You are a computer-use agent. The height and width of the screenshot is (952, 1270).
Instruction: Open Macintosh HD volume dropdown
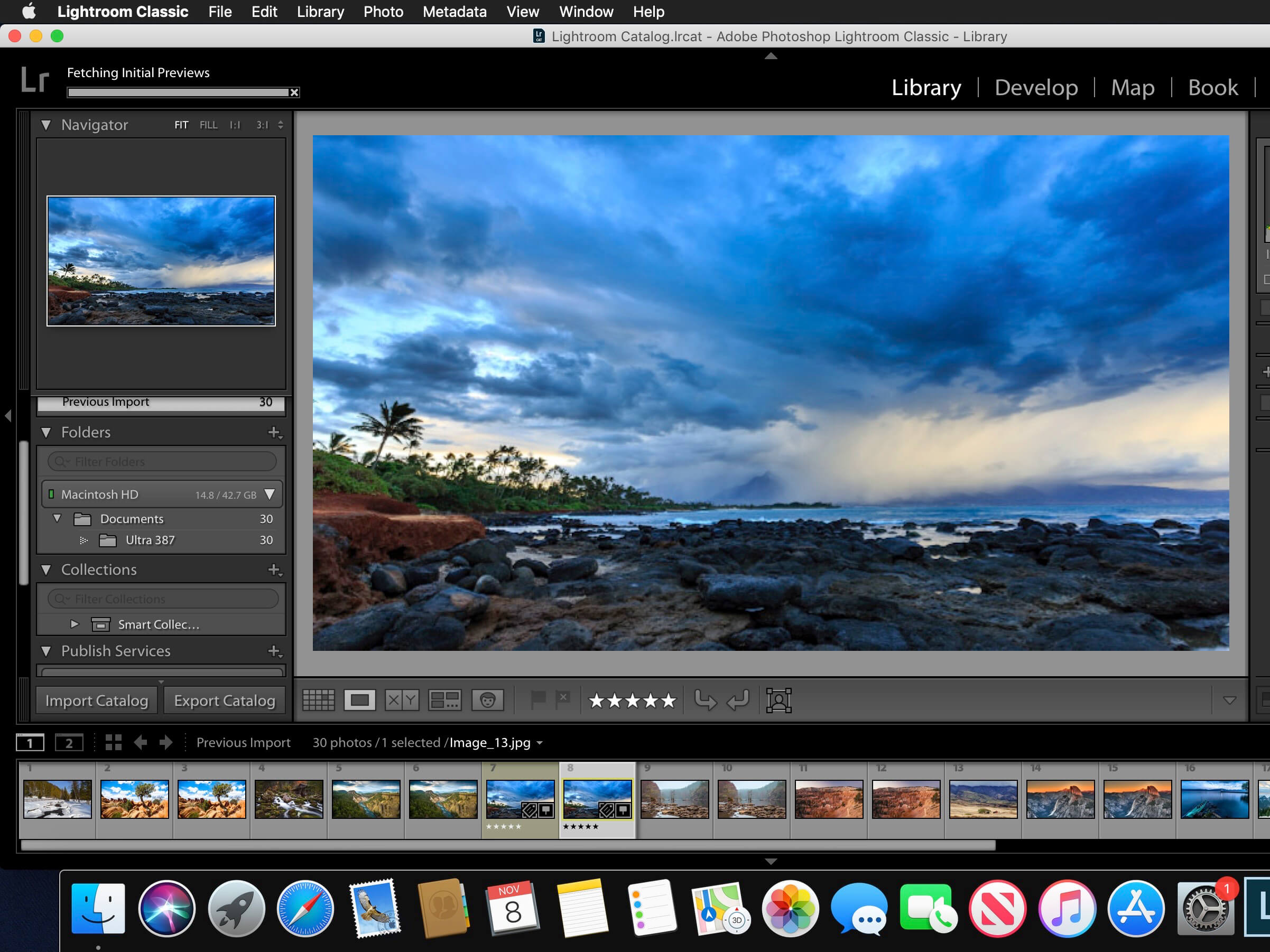(x=269, y=494)
